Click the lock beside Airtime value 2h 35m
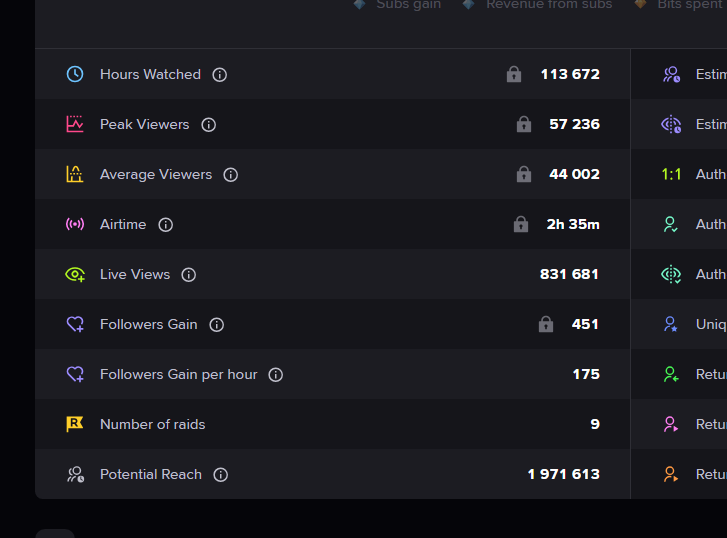The height and width of the screenshot is (538, 727). coord(521,224)
